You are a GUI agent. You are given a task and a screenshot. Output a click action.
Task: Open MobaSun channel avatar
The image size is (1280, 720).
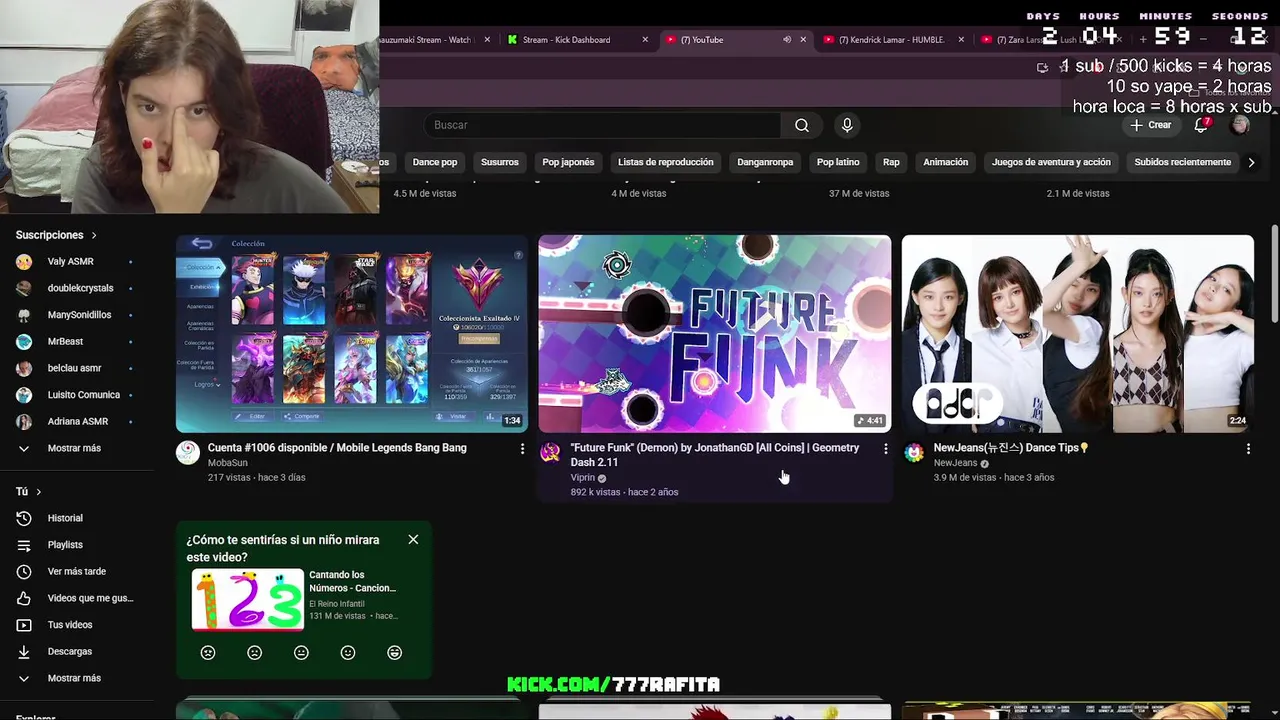(x=187, y=453)
